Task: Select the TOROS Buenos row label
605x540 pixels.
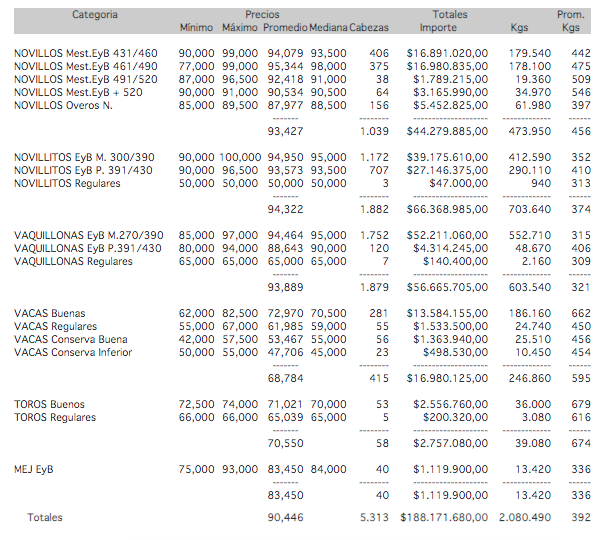Action: pyautogui.click(x=49, y=404)
